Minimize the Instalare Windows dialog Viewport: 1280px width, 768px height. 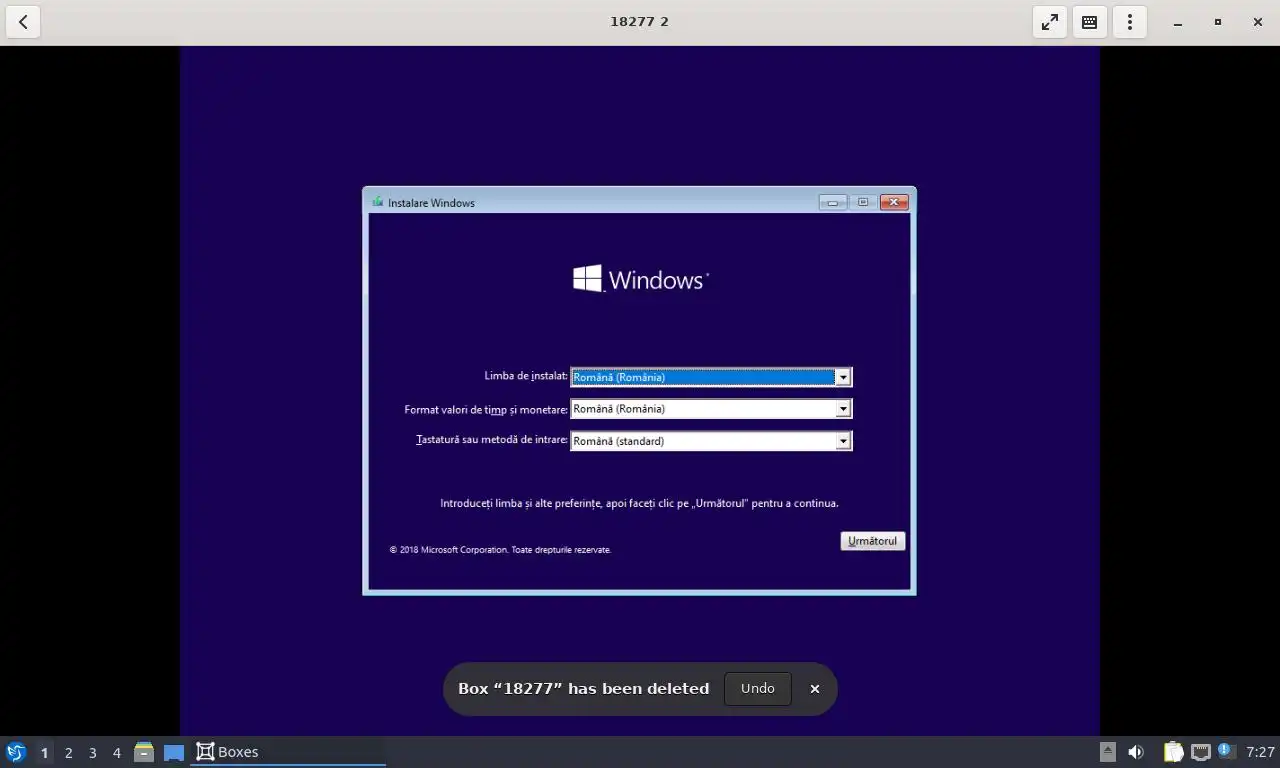(832, 202)
